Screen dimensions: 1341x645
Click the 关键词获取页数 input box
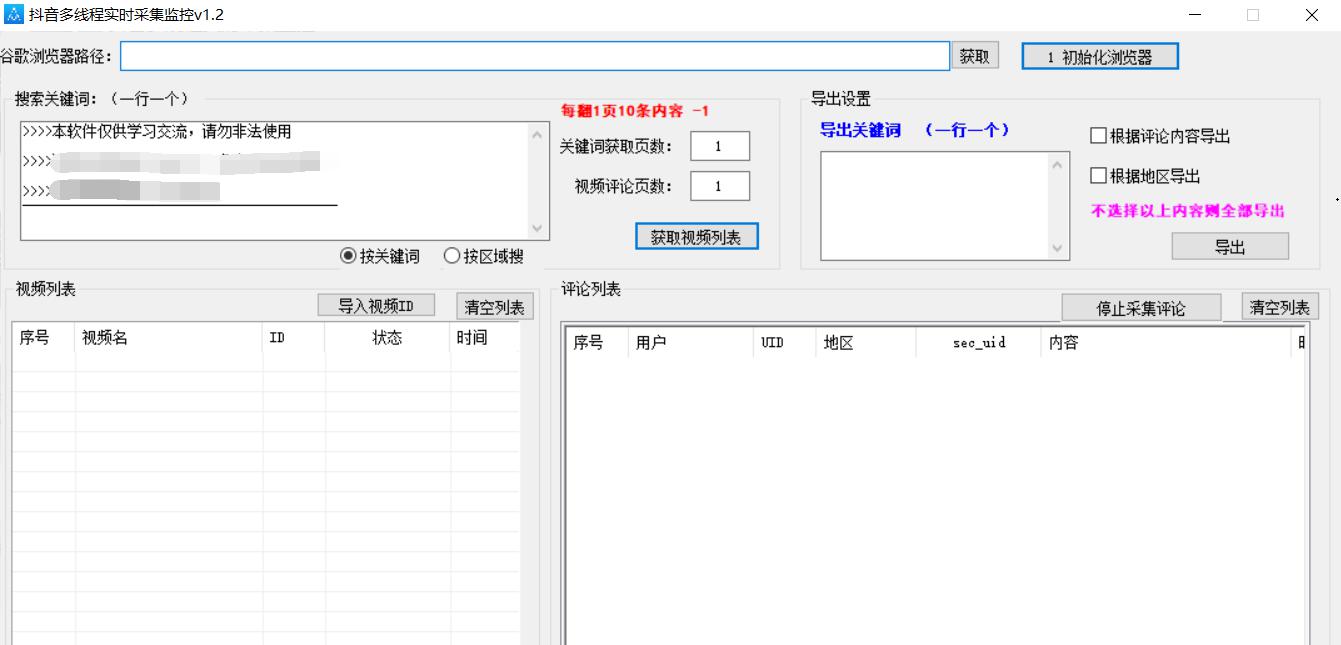pos(719,146)
